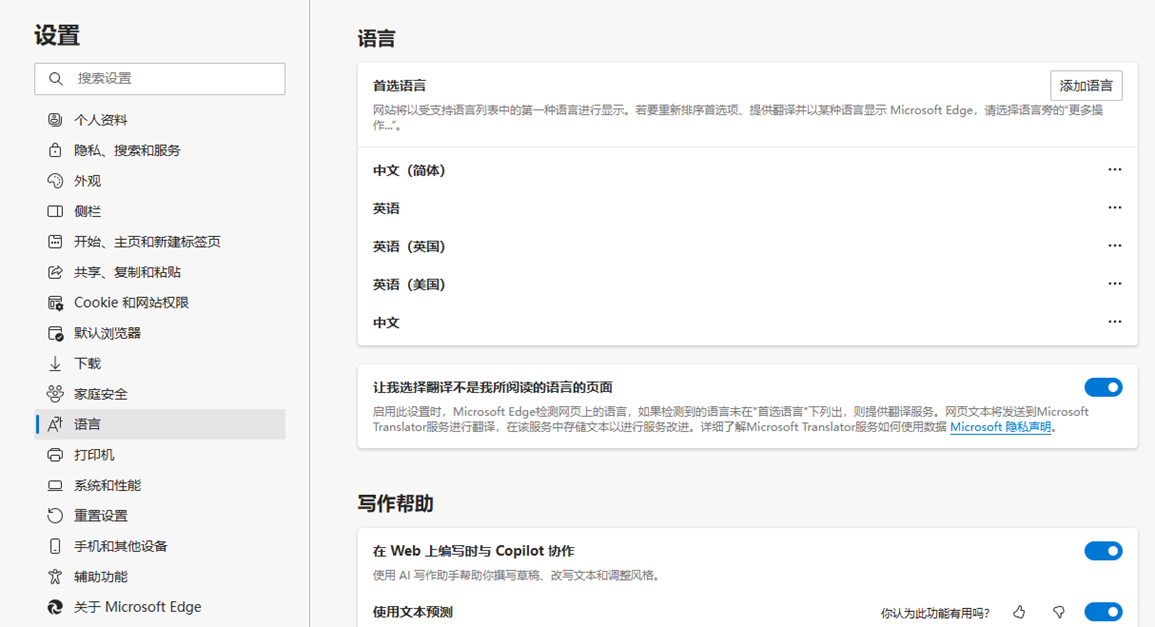Open 系统和性能 settings

pos(160,486)
